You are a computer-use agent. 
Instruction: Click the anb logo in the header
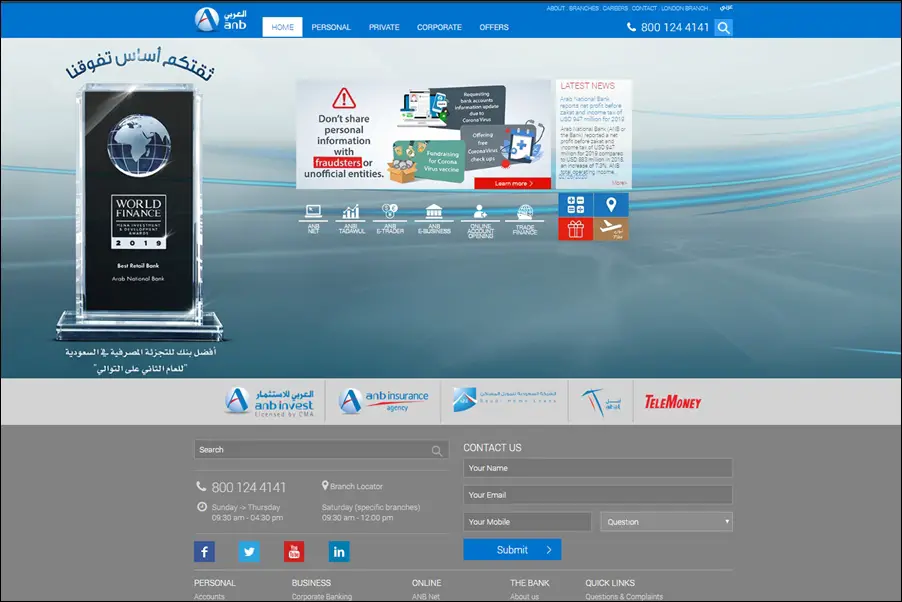221,20
